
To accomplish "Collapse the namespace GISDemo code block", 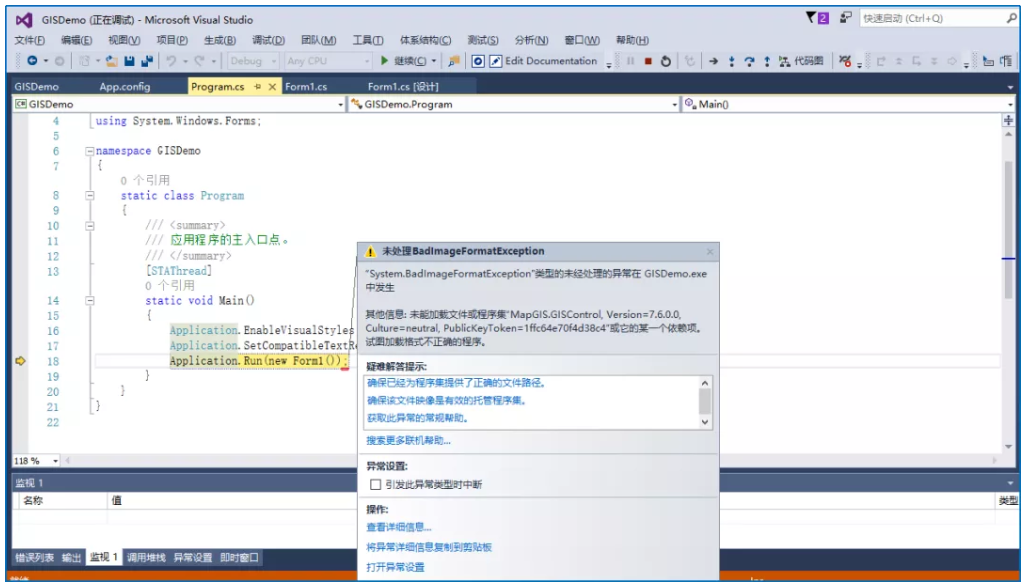I will pyautogui.click(x=89, y=151).
